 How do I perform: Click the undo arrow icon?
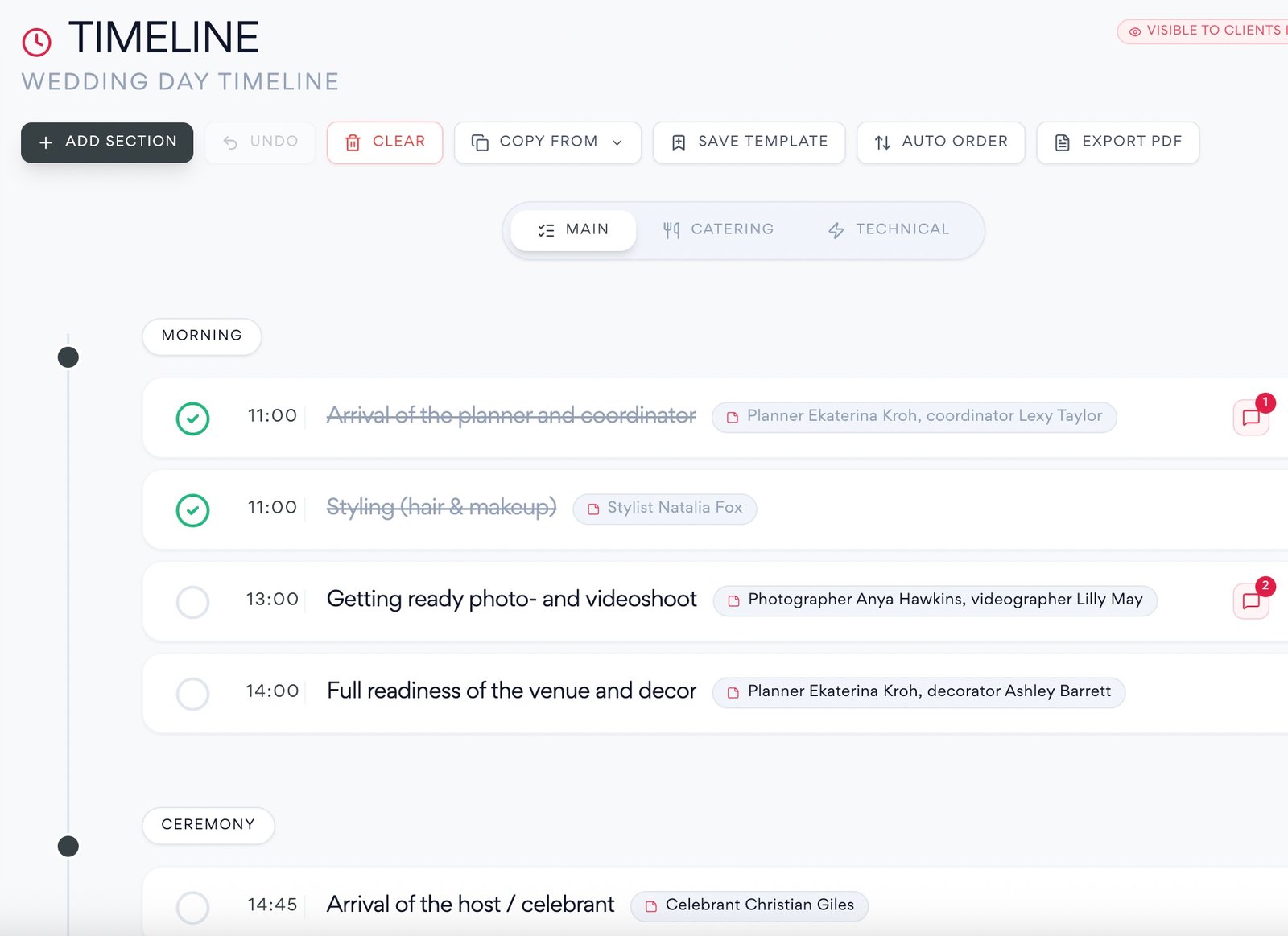[x=230, y=142]
